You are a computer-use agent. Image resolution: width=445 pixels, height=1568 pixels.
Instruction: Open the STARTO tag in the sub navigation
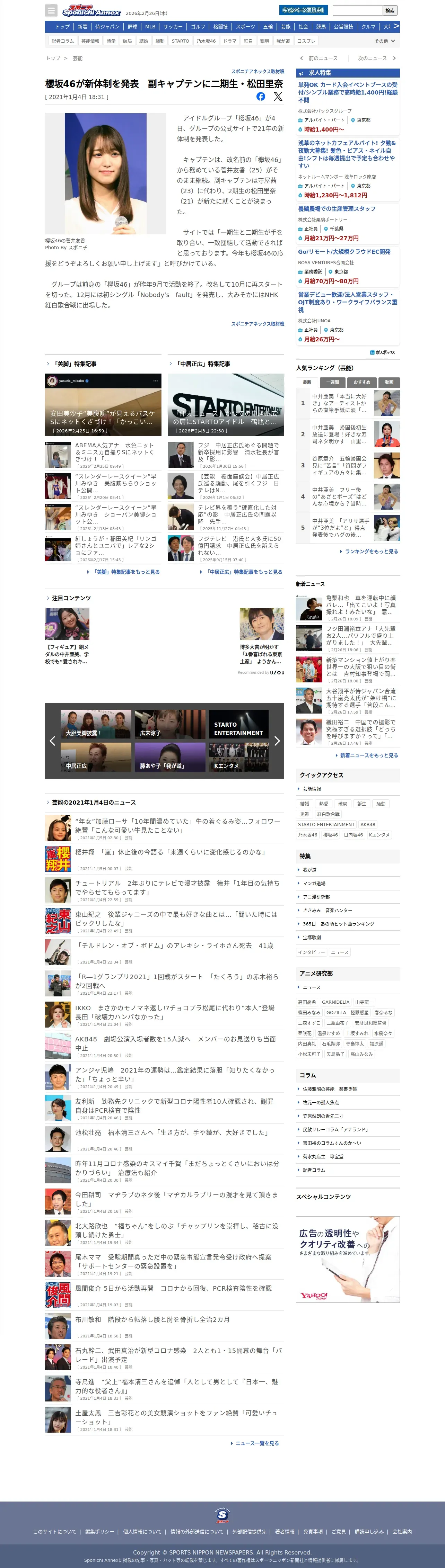(x=181, y=41)
